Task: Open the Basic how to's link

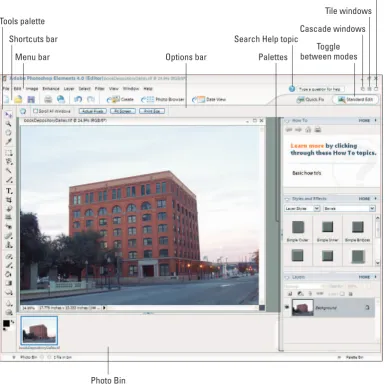Action: click(x=307, y=173)
